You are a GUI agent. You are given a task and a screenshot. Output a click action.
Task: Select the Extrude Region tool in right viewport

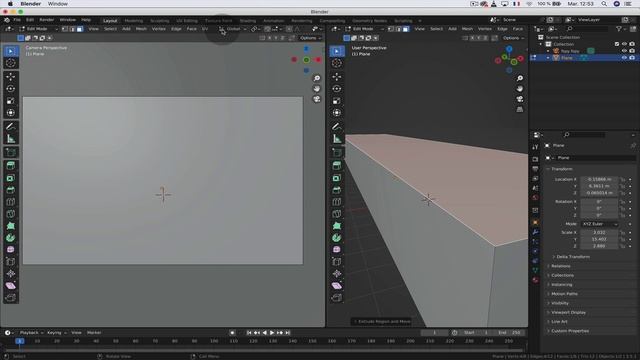[337, 166]
